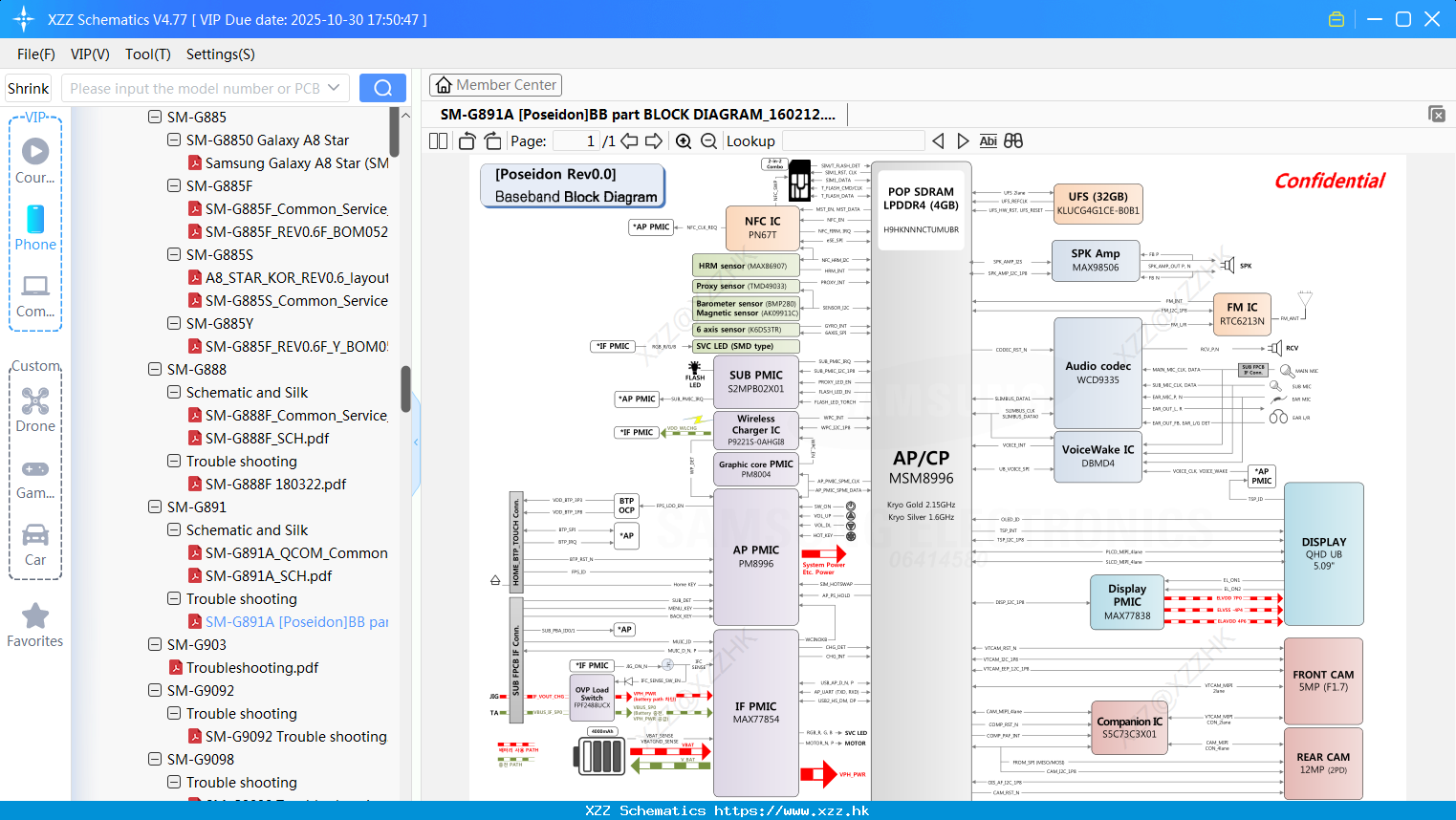Screen dimensions: 1456x820
Task: Collapse the SM-G9098 node
Action: [x=155, y=759]
